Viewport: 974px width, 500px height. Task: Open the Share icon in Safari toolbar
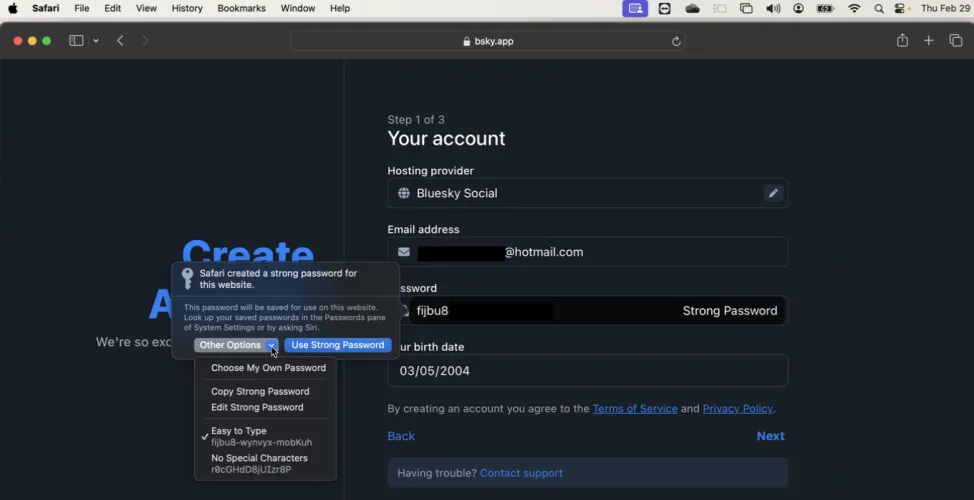tap(902, 41)
